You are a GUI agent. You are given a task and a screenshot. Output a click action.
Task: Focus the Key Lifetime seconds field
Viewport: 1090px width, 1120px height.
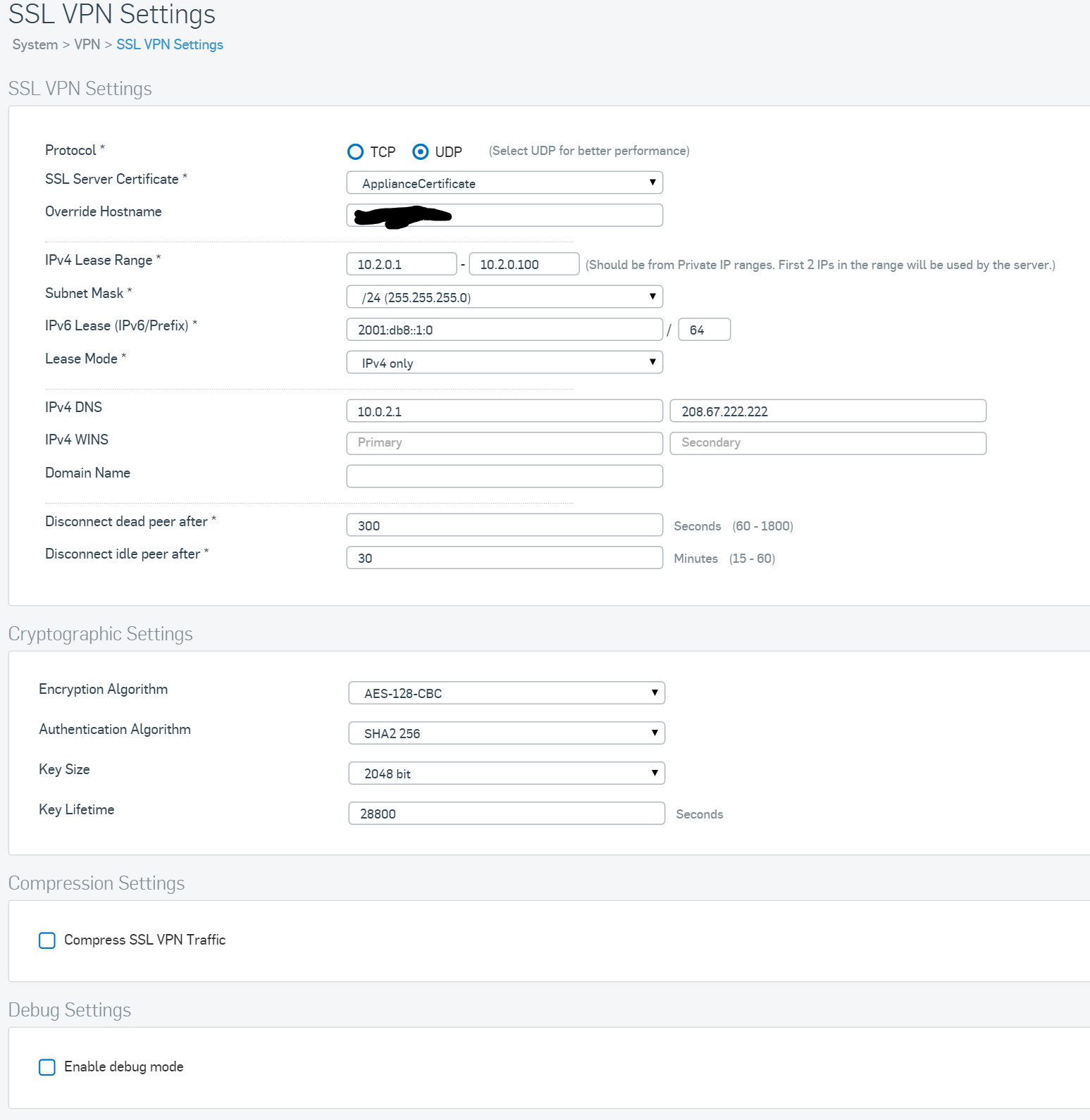pyautogui.click(x=507, y=814)
